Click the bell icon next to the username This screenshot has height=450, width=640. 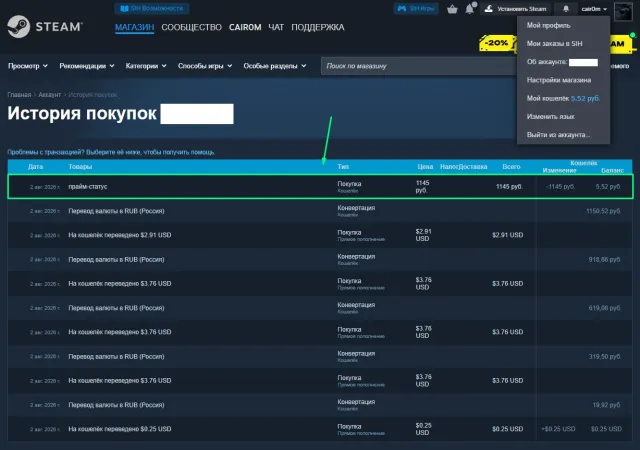click(x=566, y=9)
